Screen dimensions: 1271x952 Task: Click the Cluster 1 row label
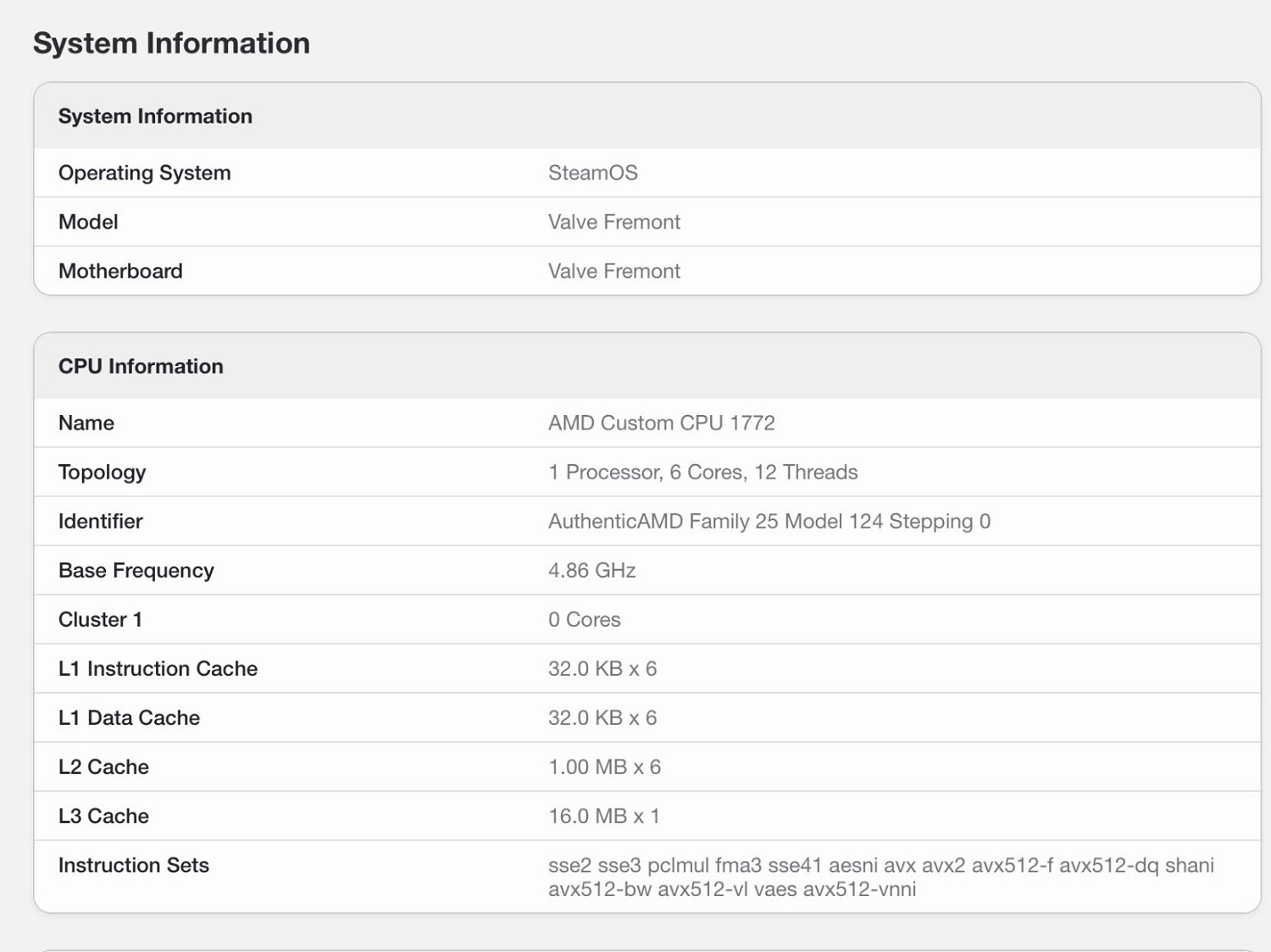tap(100, 619)
